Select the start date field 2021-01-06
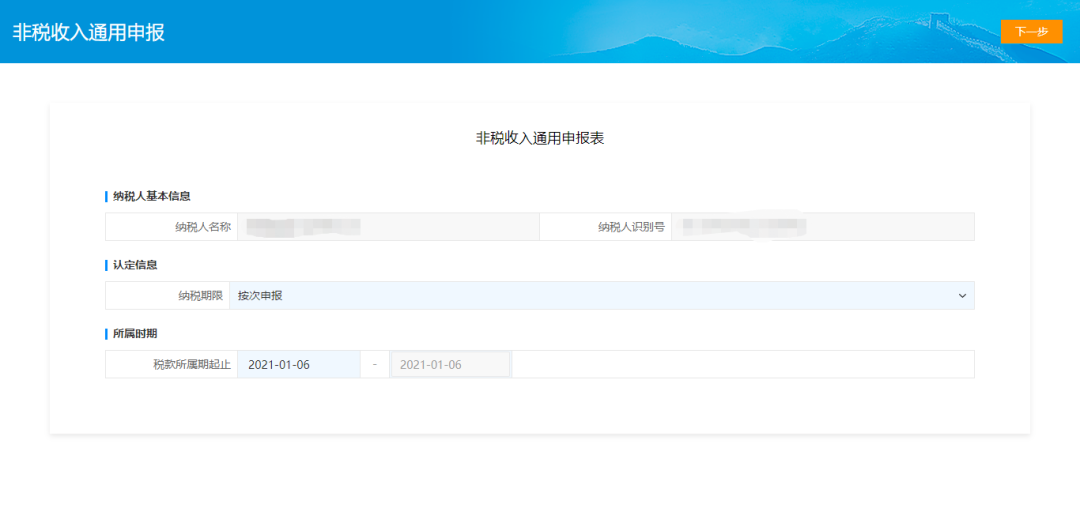 298,365
